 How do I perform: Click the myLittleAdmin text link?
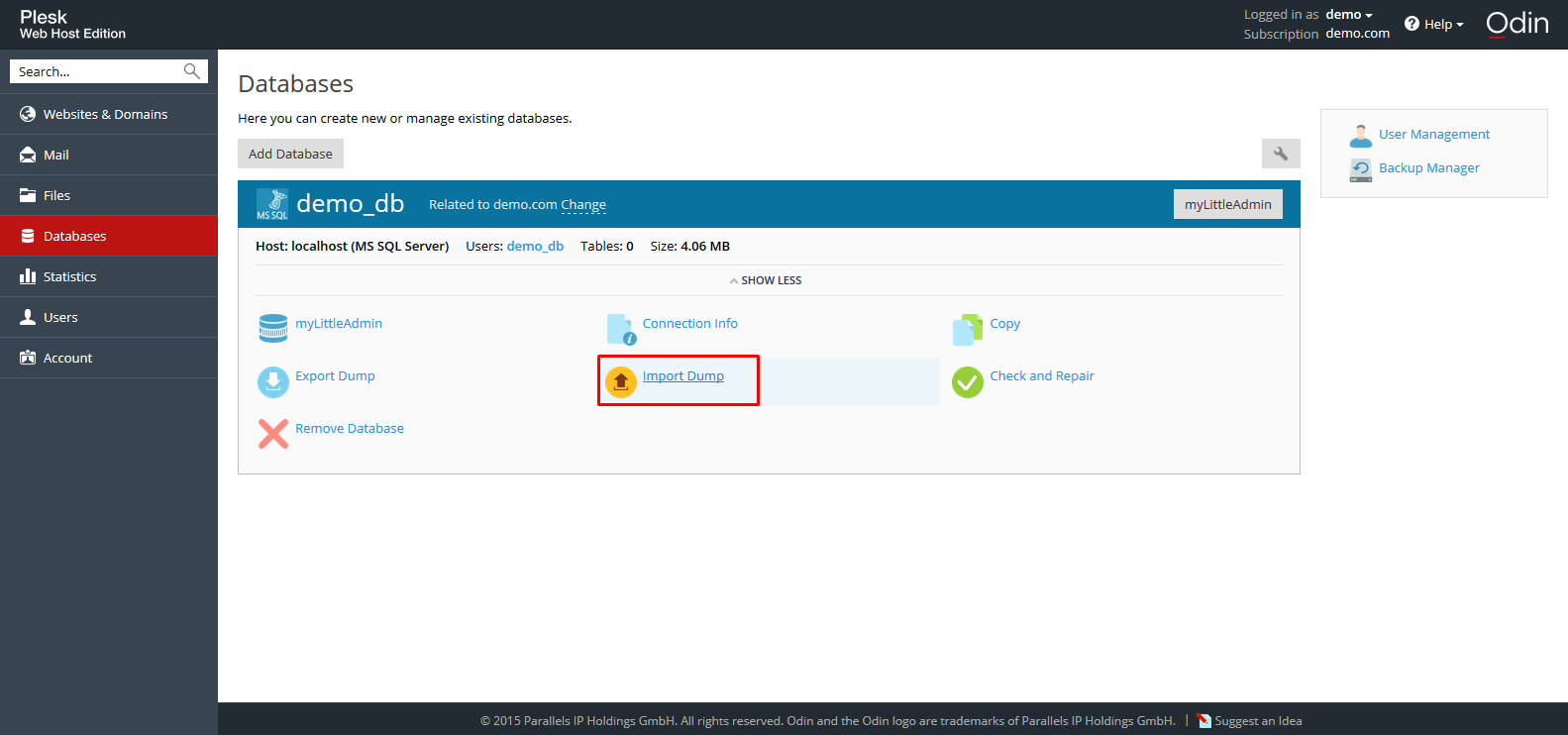pyautogui.click(x=339, y=323)
